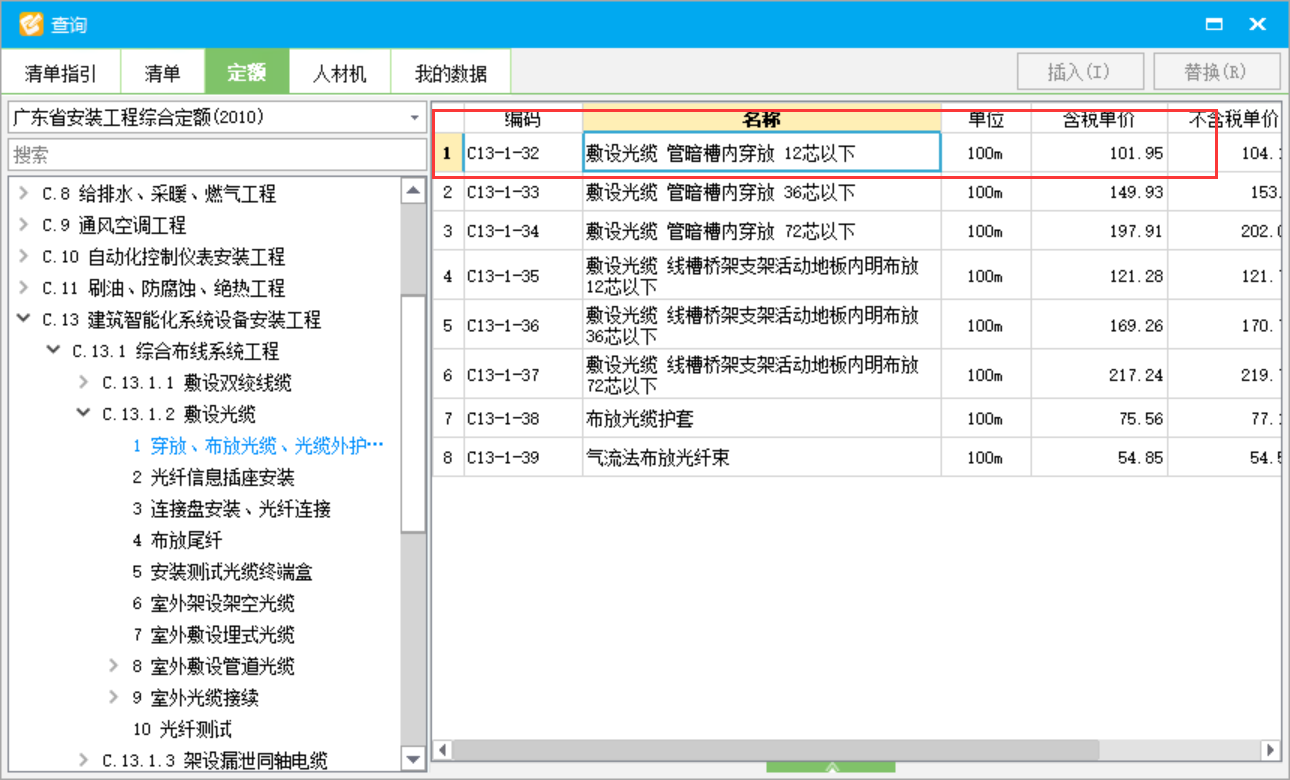Select C.10 自动化控制仪表安装工程 tree label
Image resolution: width=1290 pixels, height=780 pixels.
pos(163,257)
